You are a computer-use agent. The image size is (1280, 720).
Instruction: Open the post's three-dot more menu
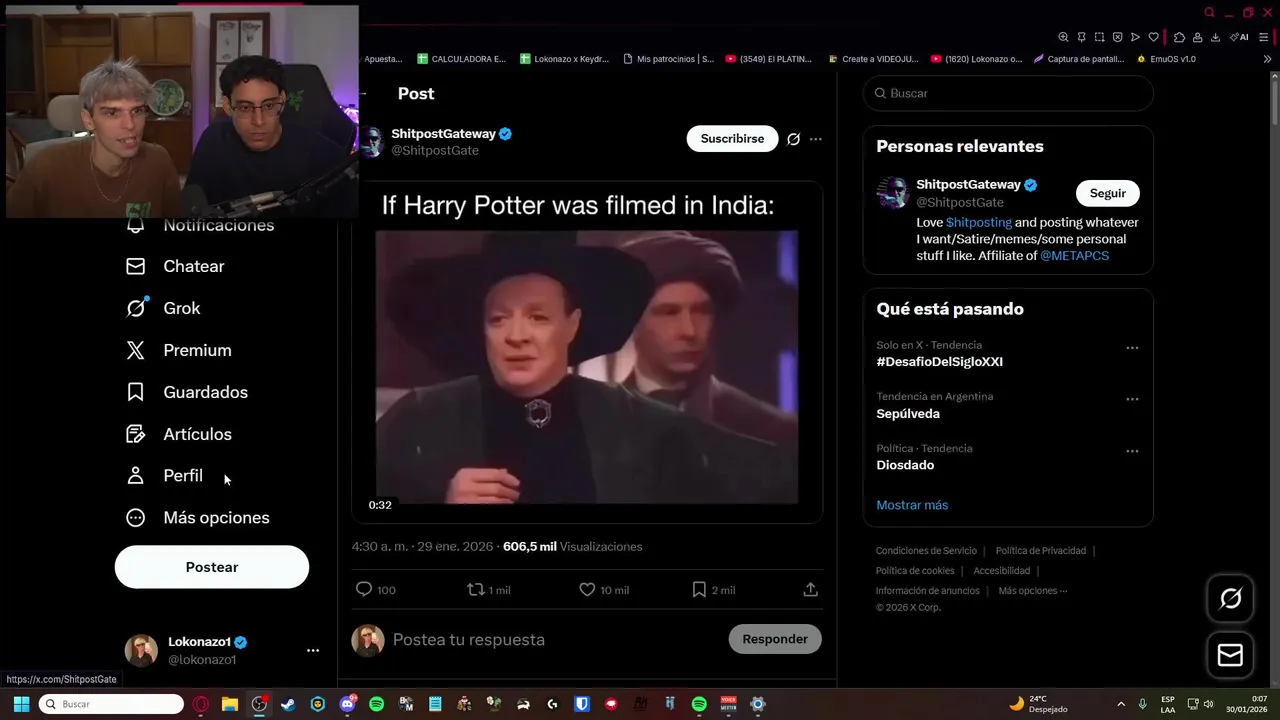[816, 139]
